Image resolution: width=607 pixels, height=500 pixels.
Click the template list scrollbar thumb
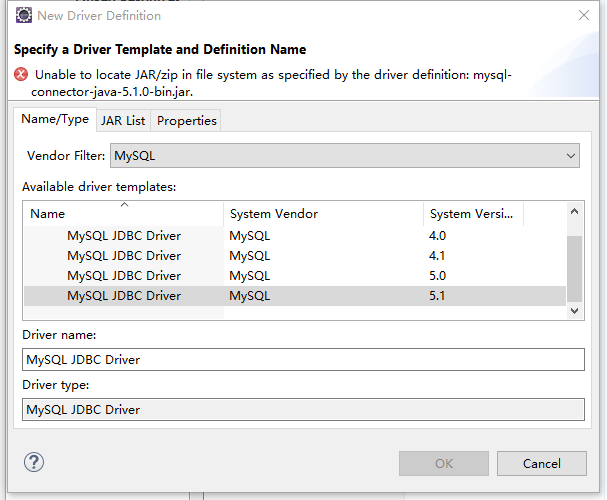[574, 269]
